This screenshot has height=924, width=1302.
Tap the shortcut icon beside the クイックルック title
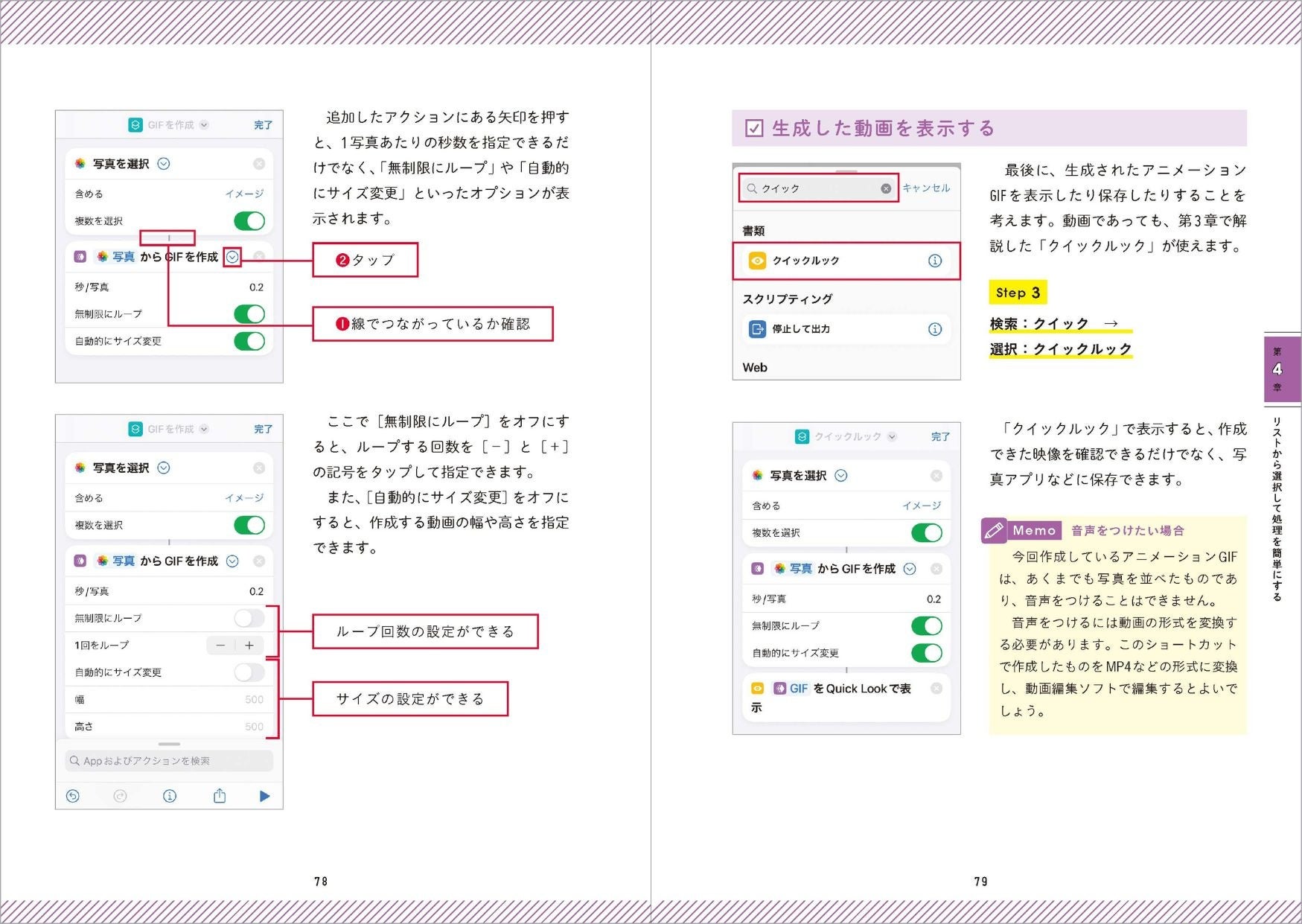[802, 436]
